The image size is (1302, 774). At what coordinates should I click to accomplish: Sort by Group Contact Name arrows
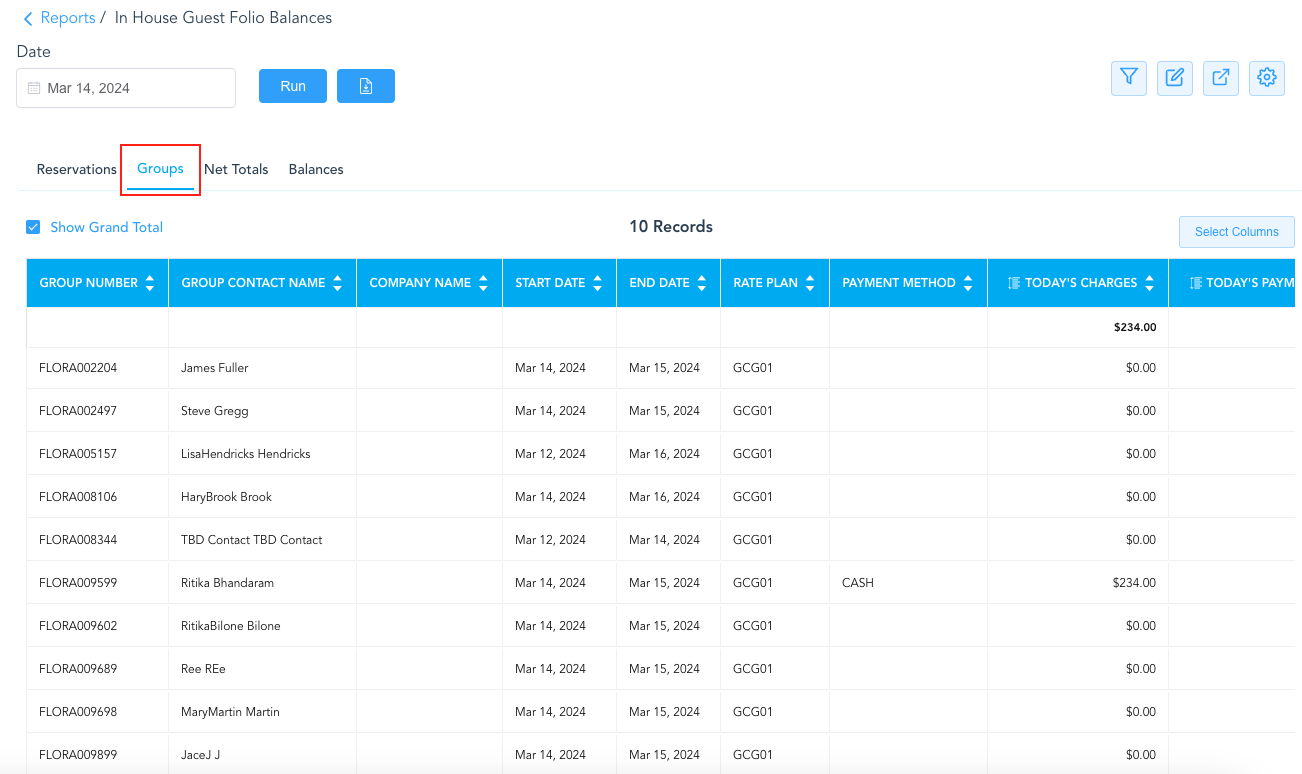pyautogui.click(x=338, y=283)
